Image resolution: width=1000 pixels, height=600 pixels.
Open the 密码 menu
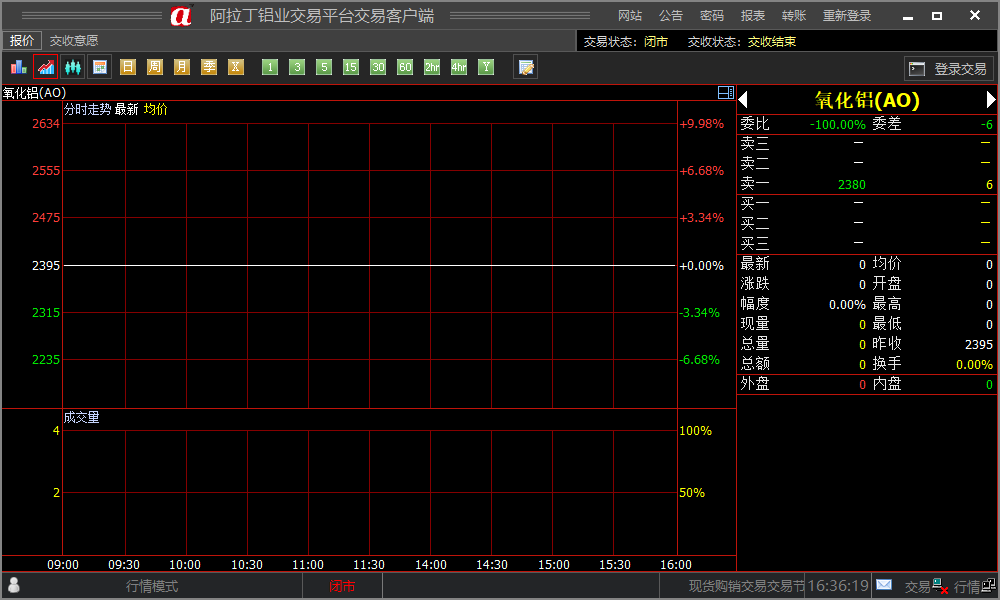(712, 16)
